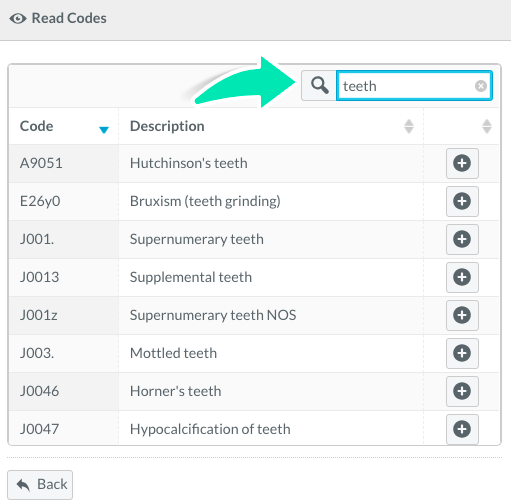Add Bruxism (teeth grinding) code

click(x=462, y=201)
